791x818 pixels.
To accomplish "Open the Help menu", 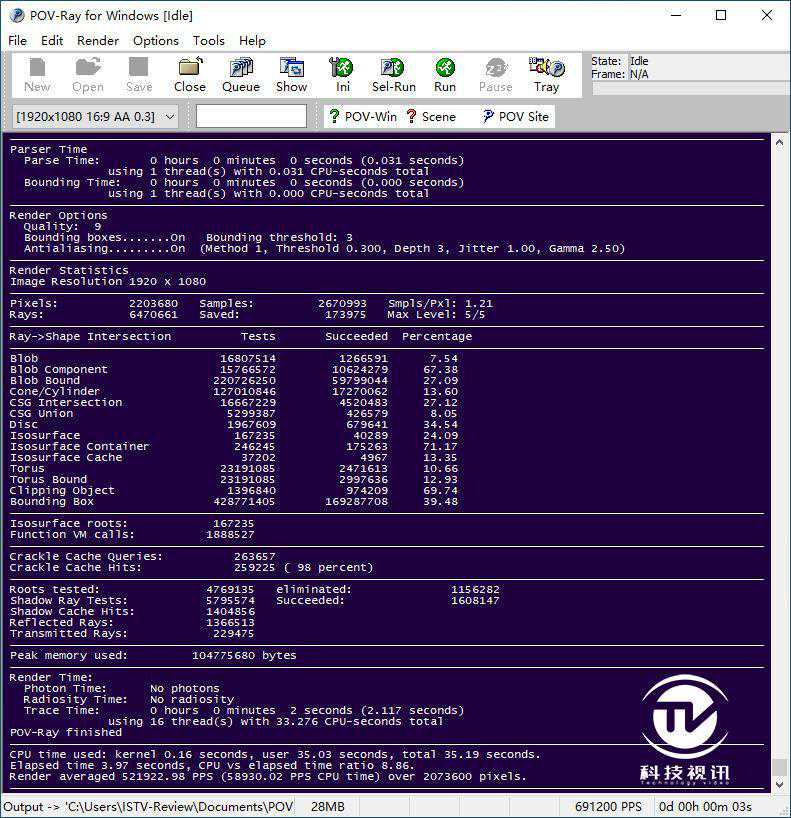I will [x=253, y=41].
